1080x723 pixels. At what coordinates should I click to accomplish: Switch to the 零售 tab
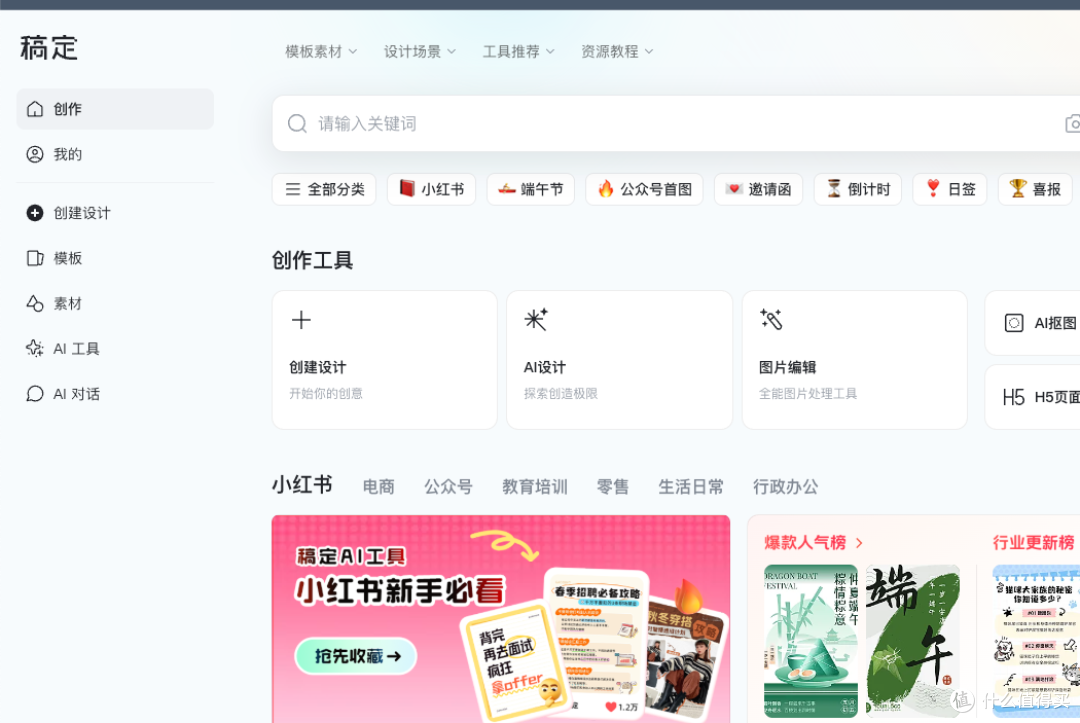coord(612,487)
